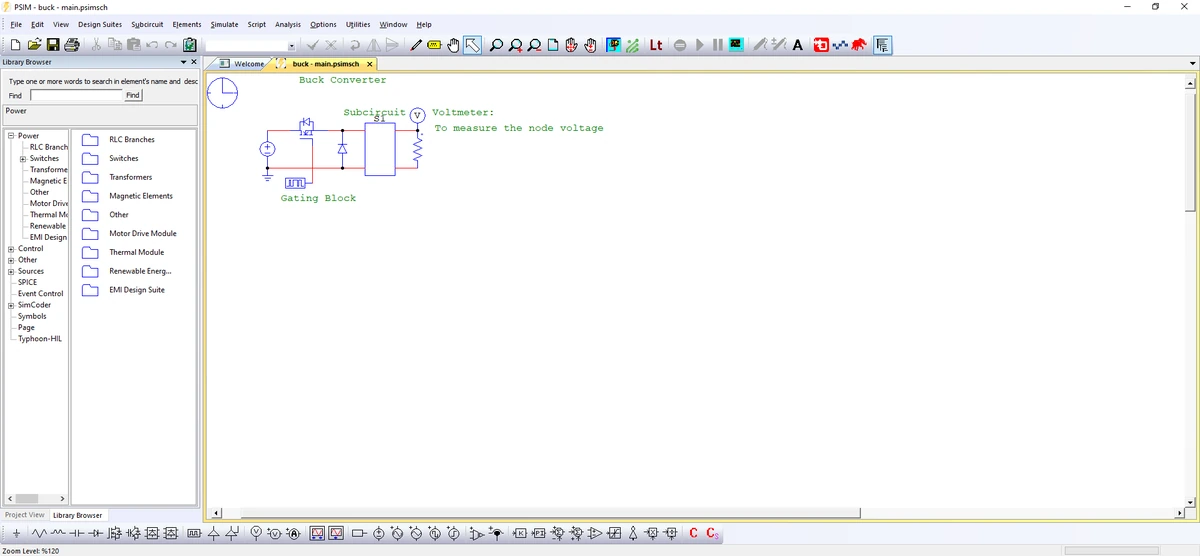Collapse the Power tree node
The image size is (1200, 556).
tap(10, 135)
